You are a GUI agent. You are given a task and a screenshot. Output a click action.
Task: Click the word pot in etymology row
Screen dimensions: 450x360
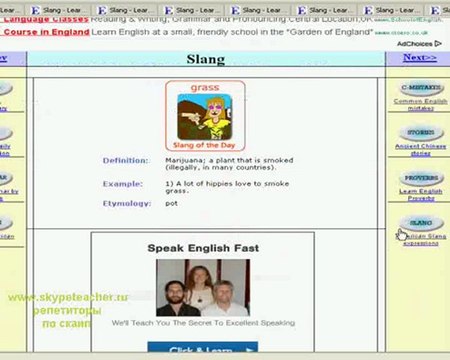171,203
